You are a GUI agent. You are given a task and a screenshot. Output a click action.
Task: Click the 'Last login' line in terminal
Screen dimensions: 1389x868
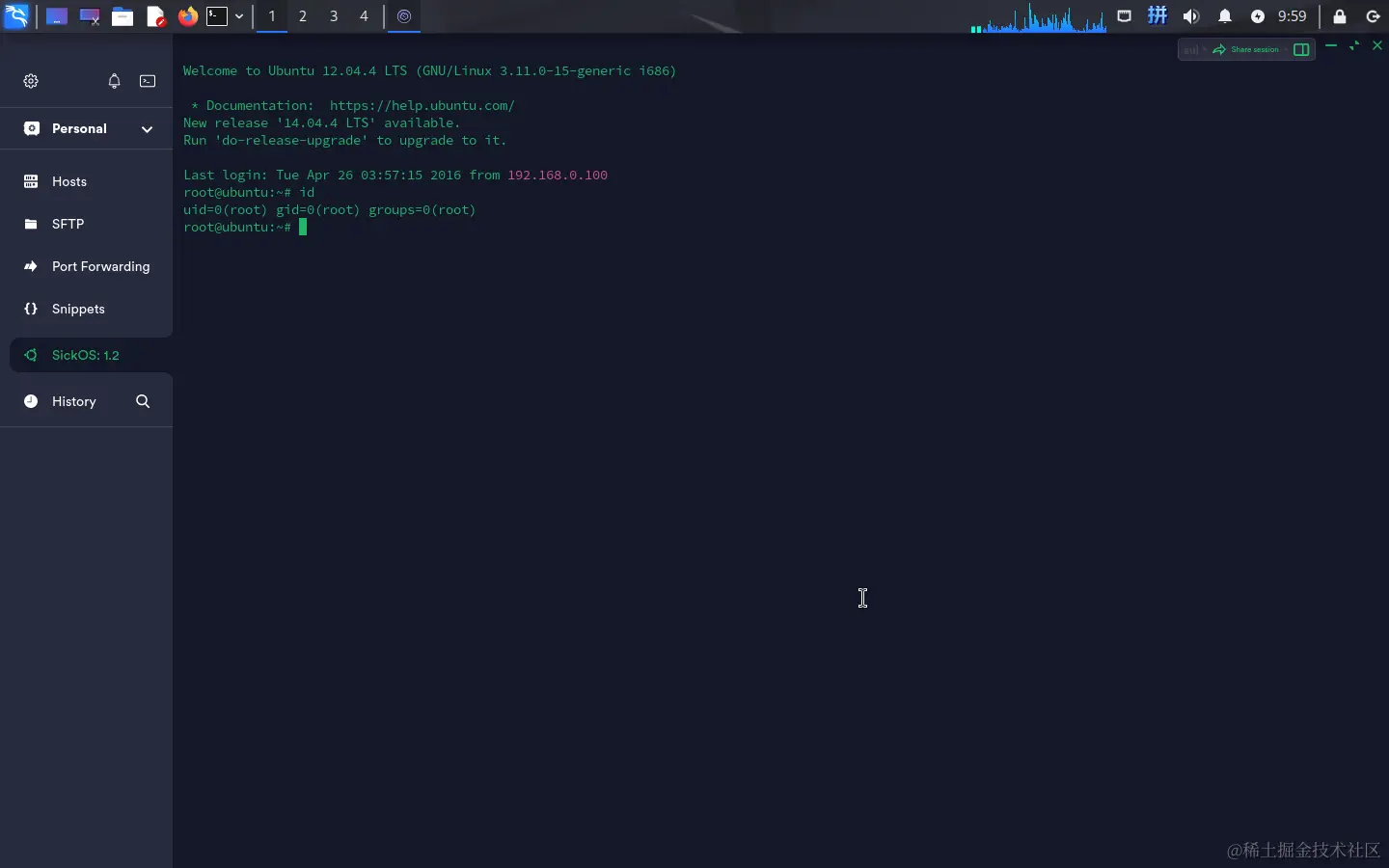tap(395, 175)
